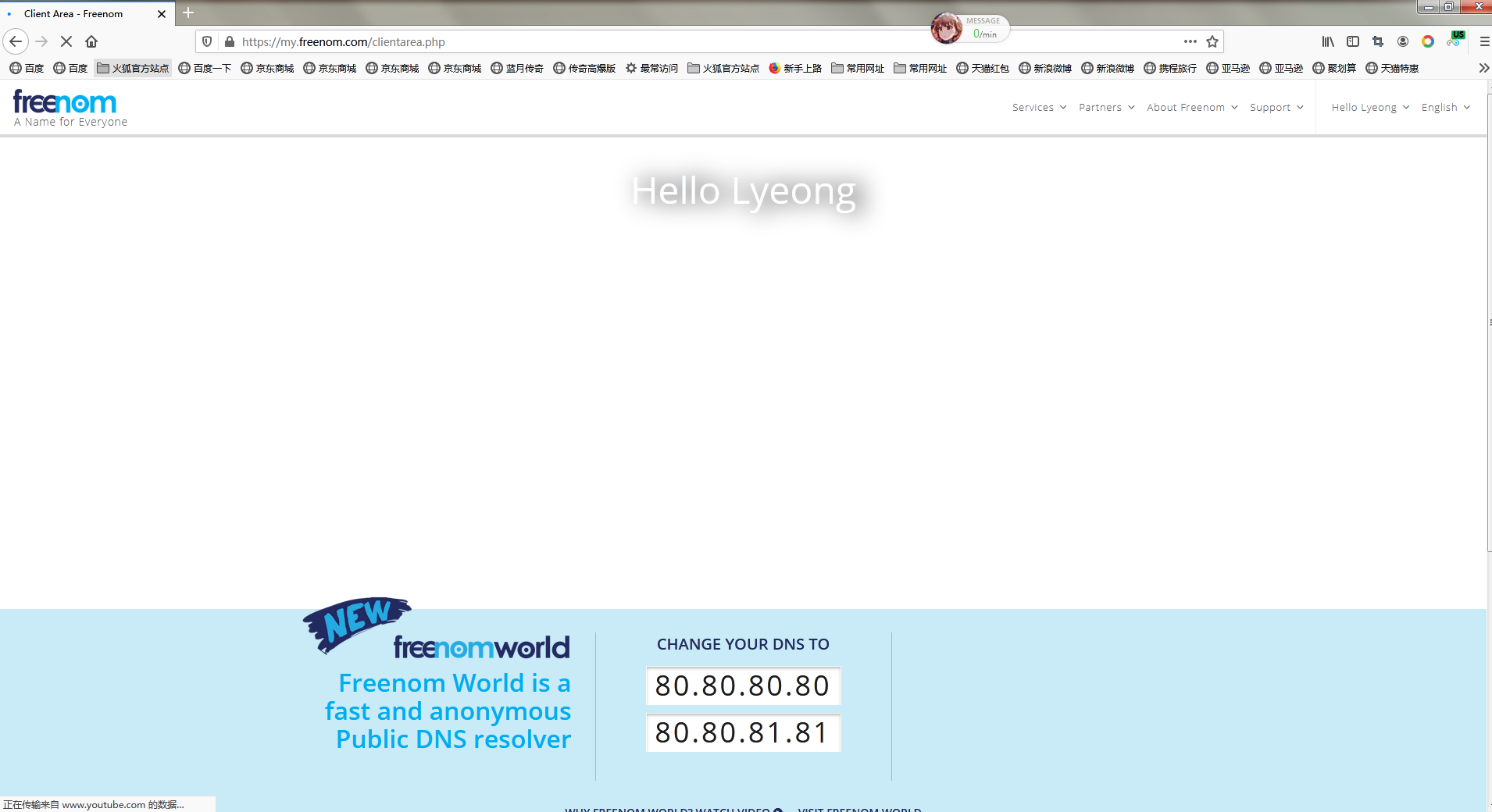Screen dimensions: 1492x812
Task: Open the 携程旅行 bookmark
Action: coord(1170,68)
